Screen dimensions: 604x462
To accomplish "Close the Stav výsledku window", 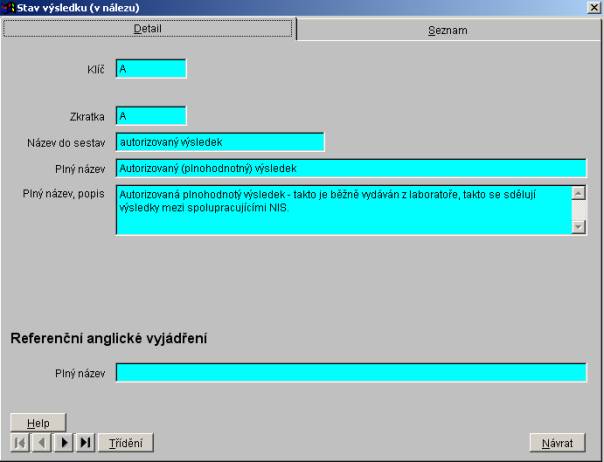I will [x=594, y=8].
